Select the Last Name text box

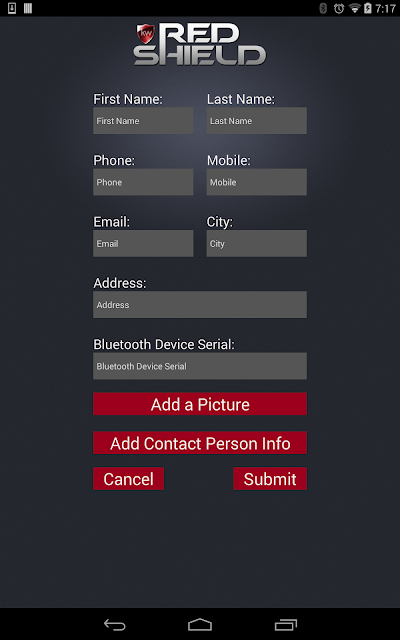(x=257, y=120)
